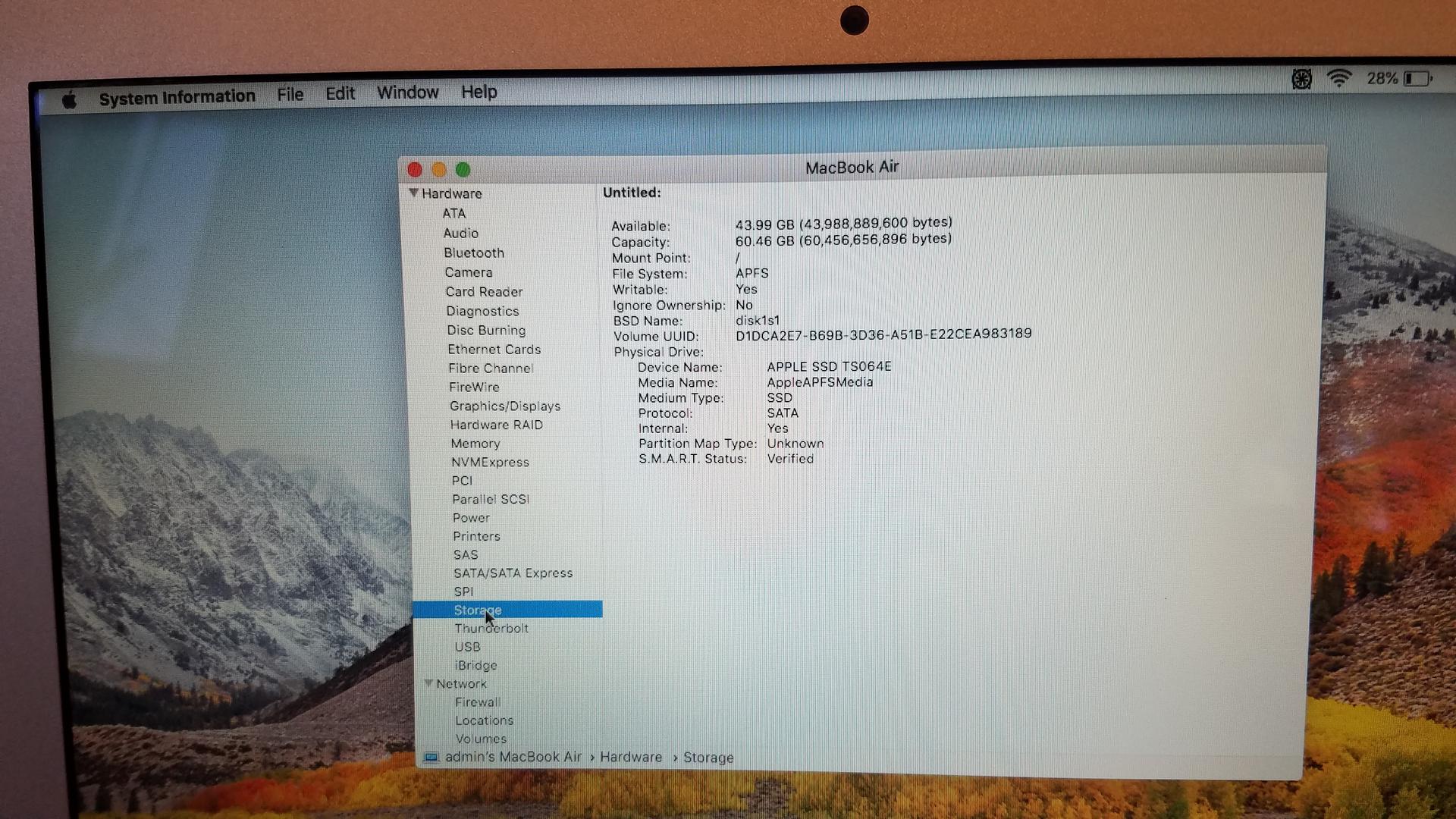Select Fibre Channel in the sidebar
Image resolution: width=1456 pixels, height=819 pixels.
[x=491, y=368]
